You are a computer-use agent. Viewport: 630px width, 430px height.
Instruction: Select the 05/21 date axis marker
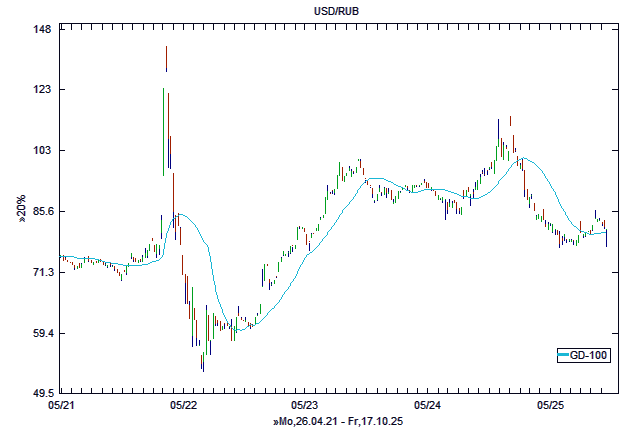61,406
